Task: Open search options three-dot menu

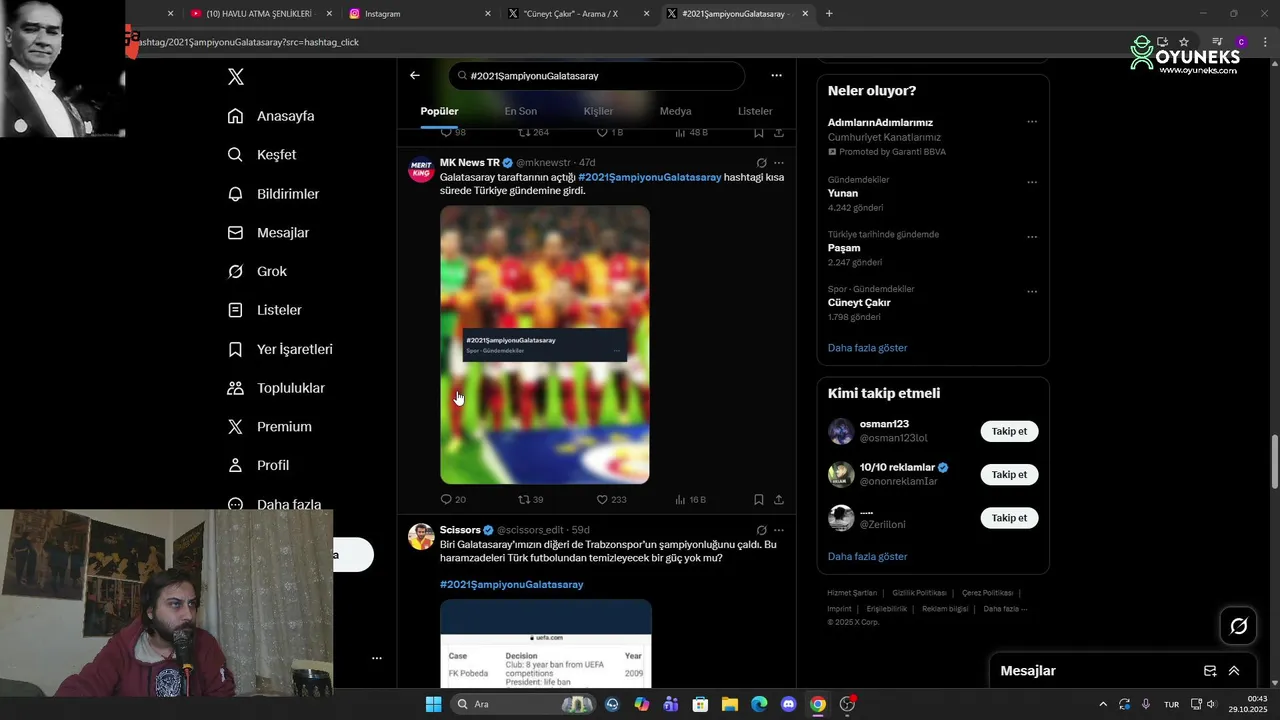Action: 776,75
